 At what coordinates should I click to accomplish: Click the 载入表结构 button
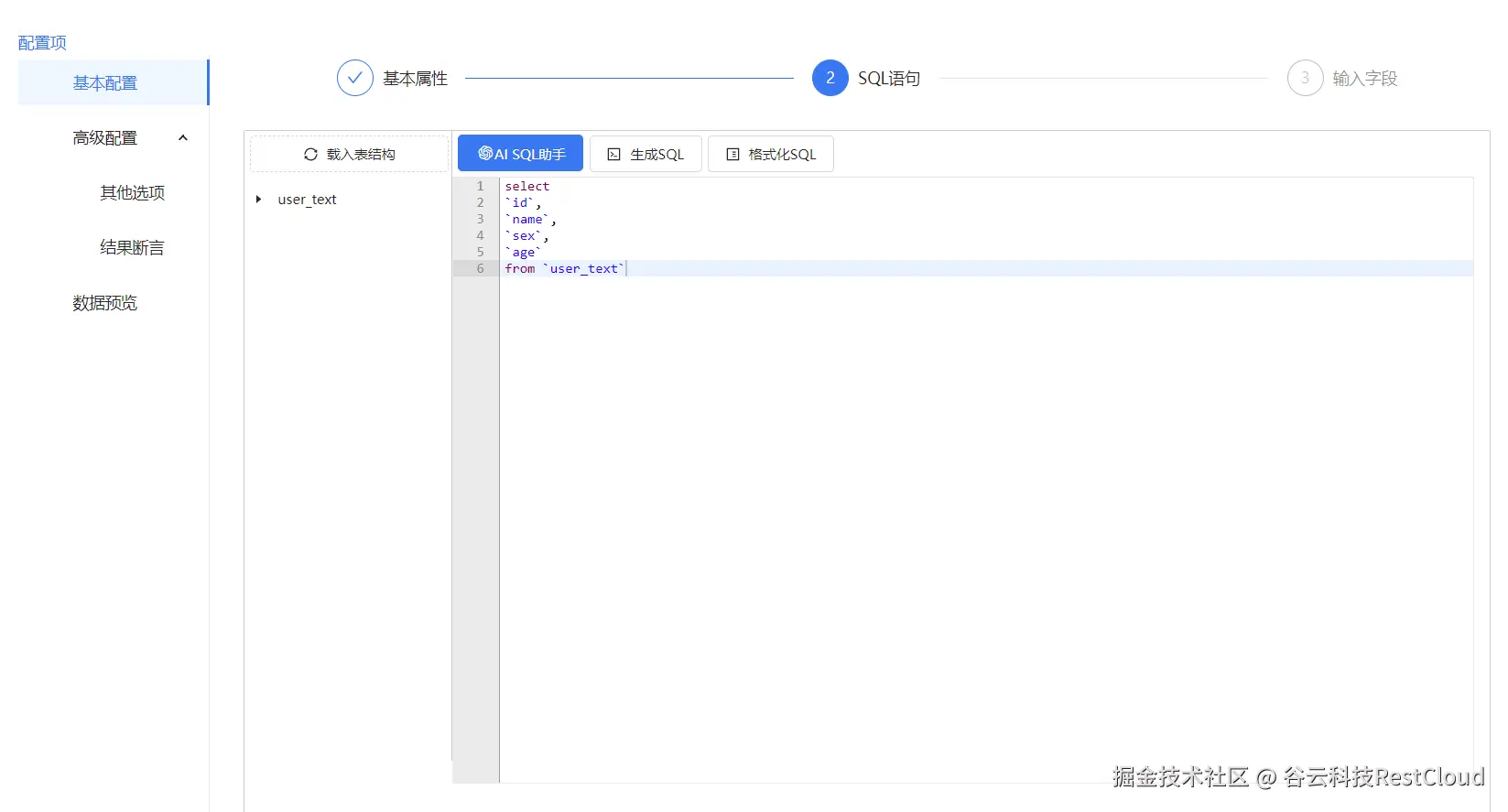pyautogui.click(x=349, y=154)
